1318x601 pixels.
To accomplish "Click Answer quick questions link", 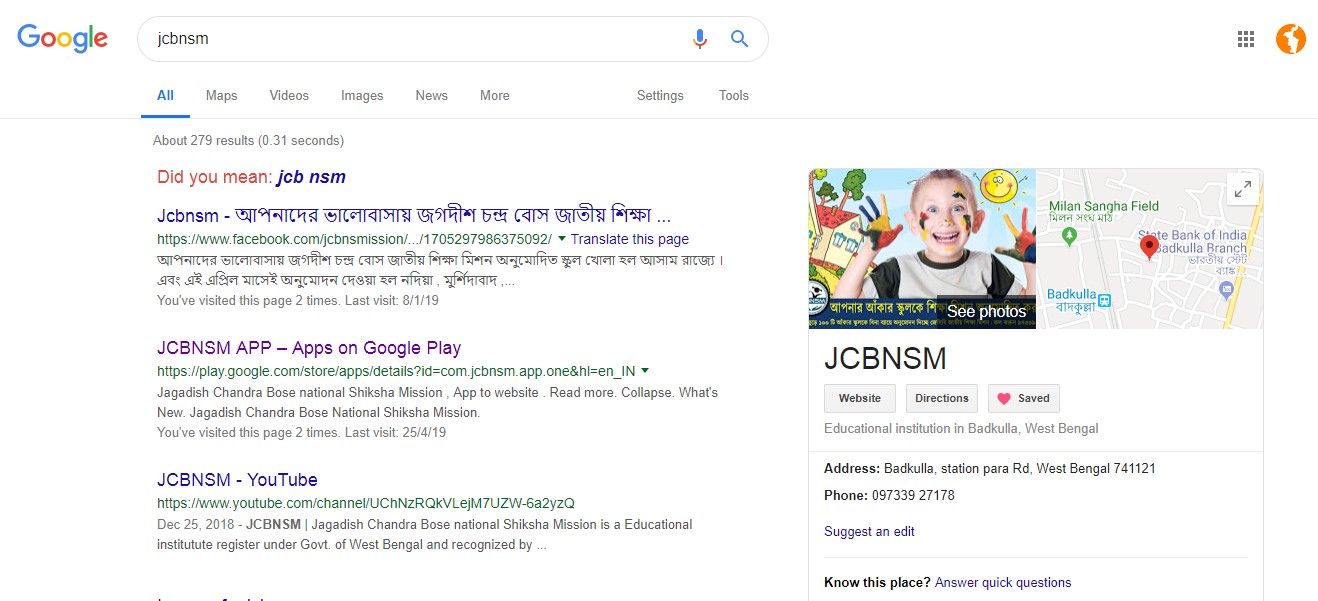I will 1003,582.
